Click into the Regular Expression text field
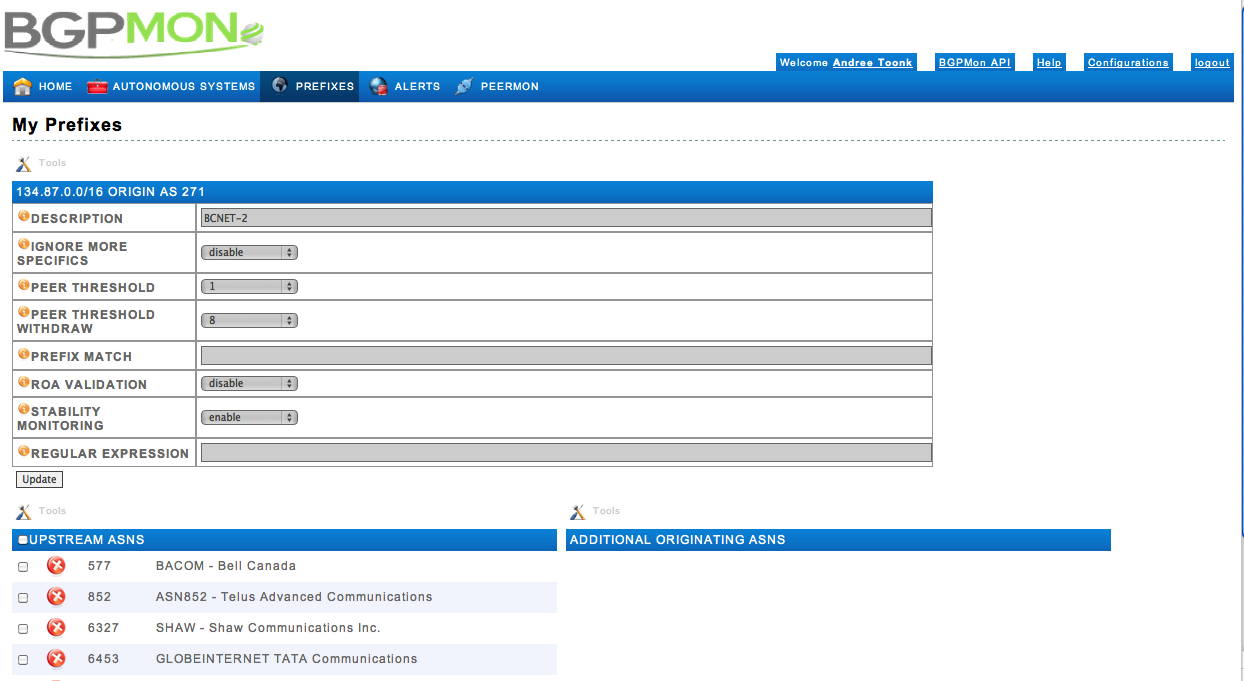Image resolution: width=1244 pixels, height=681 pixels. pos(566,453)
